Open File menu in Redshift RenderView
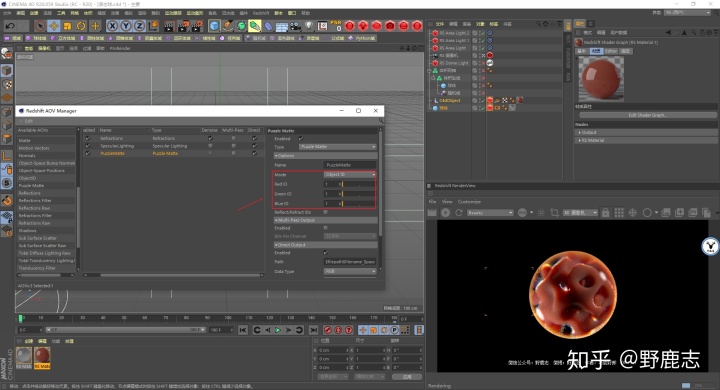The width and height of the screenshot is (720, 390). click(432, 202)
